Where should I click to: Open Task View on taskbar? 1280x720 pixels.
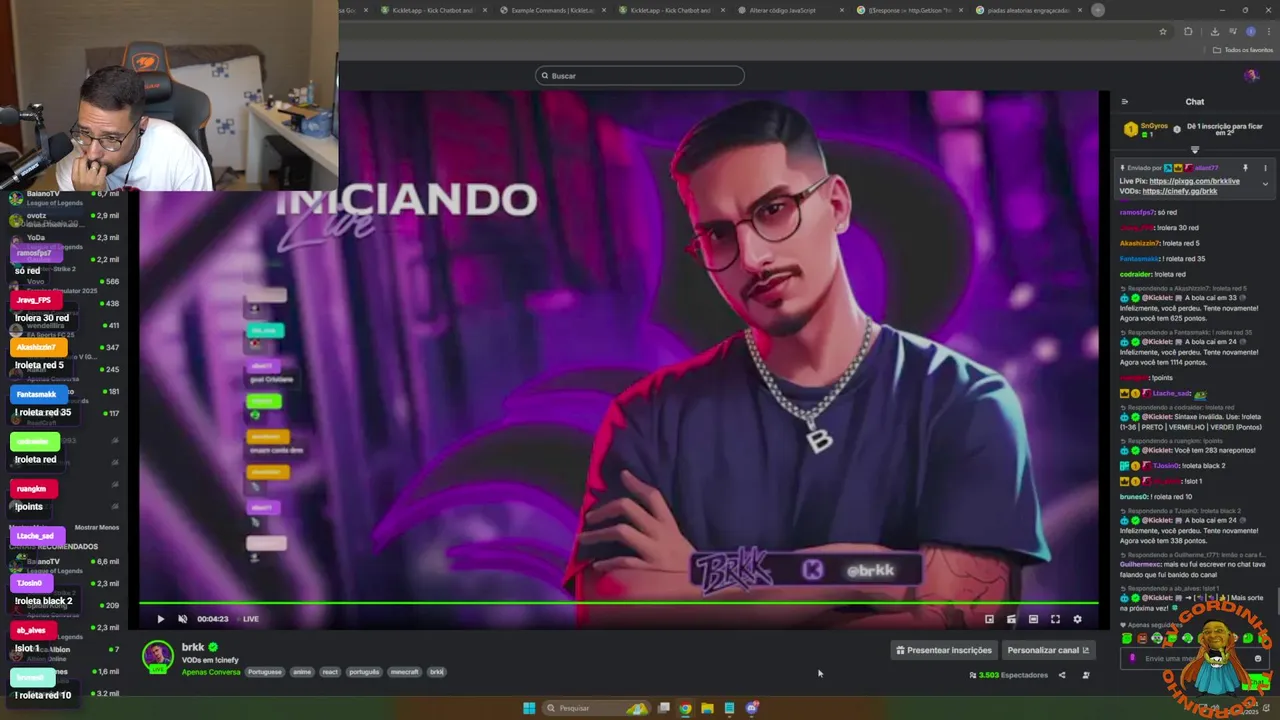(x=663, y=708)
